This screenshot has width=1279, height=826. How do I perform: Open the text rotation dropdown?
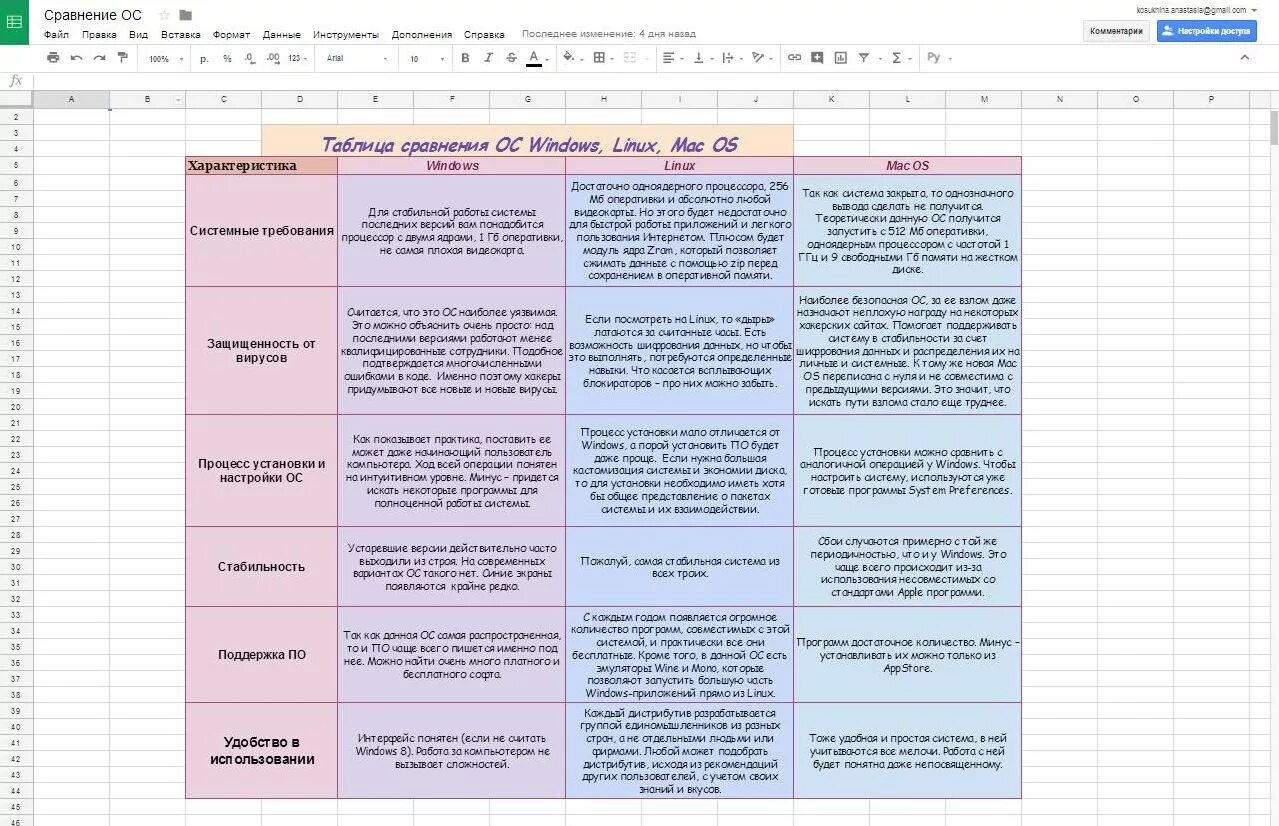click(761, 58)
